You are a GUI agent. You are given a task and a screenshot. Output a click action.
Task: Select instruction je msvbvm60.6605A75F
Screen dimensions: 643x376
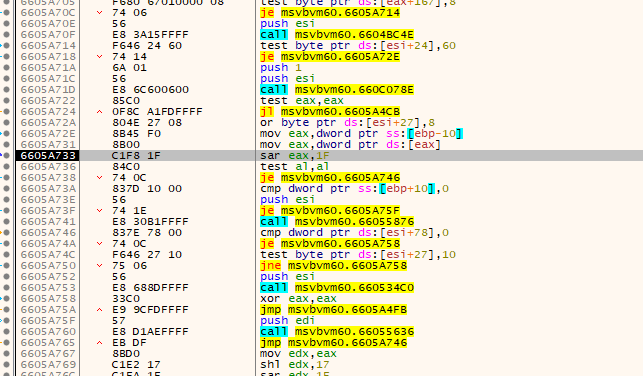330,211
